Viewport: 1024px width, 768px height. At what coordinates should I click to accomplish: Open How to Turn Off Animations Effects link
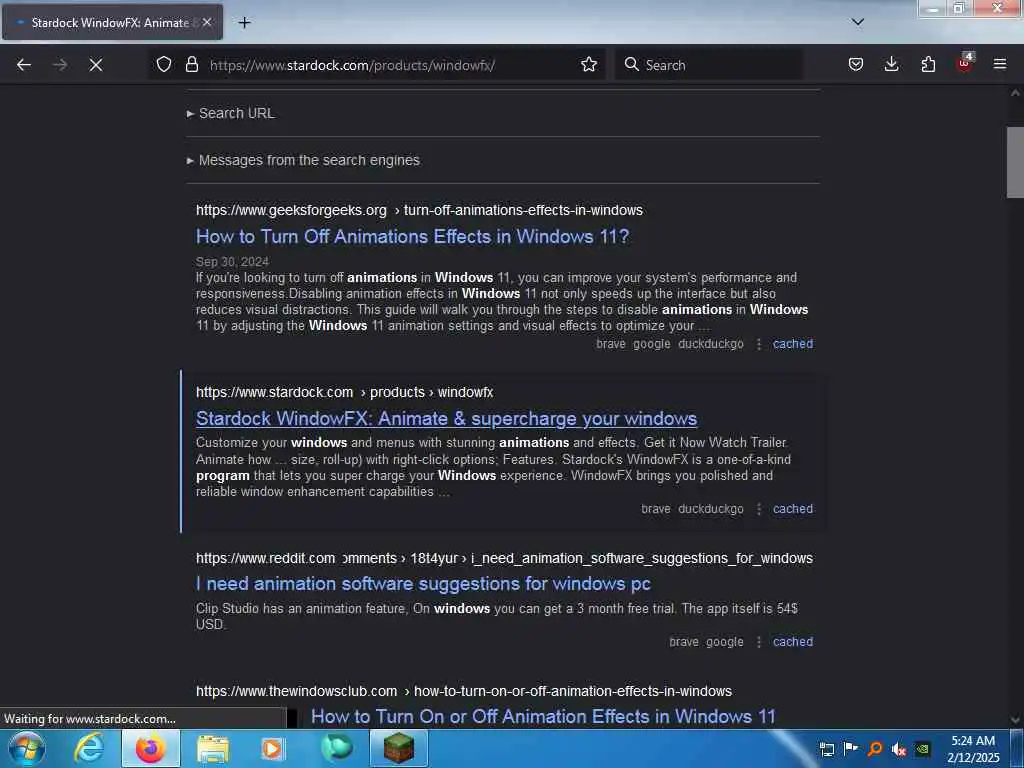point(413,236)
